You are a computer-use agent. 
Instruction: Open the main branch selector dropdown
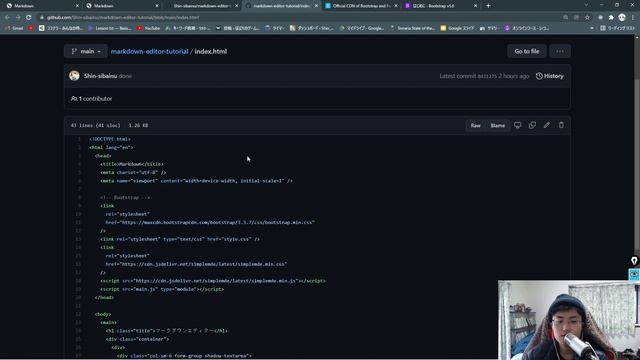tap(86, 51)
